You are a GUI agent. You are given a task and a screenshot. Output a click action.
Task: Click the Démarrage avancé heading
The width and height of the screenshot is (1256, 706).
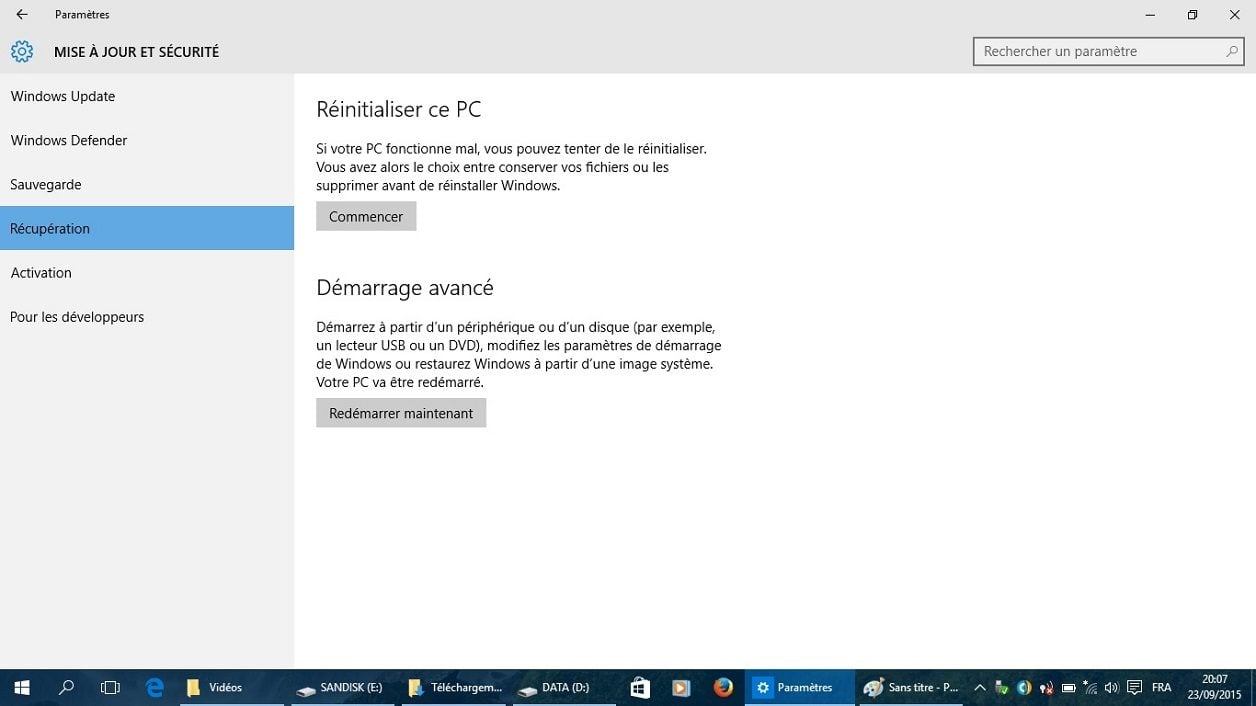point(405,287)
